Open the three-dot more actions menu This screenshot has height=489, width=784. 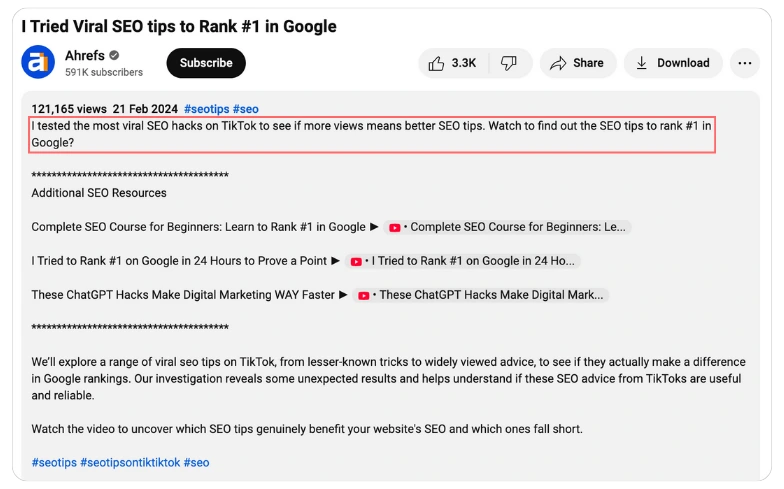744,63
